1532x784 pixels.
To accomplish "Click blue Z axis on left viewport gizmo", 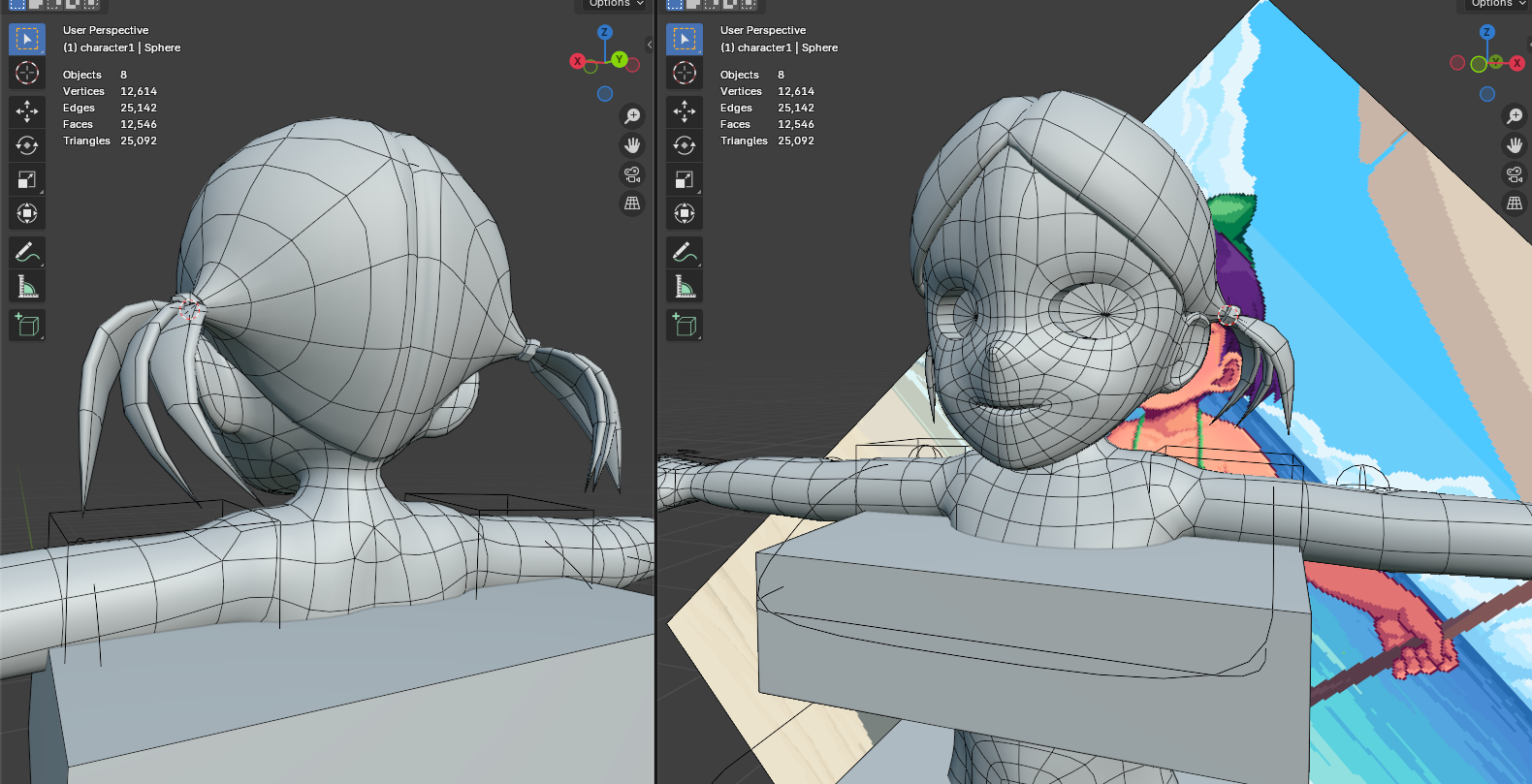I will [604, 32].
